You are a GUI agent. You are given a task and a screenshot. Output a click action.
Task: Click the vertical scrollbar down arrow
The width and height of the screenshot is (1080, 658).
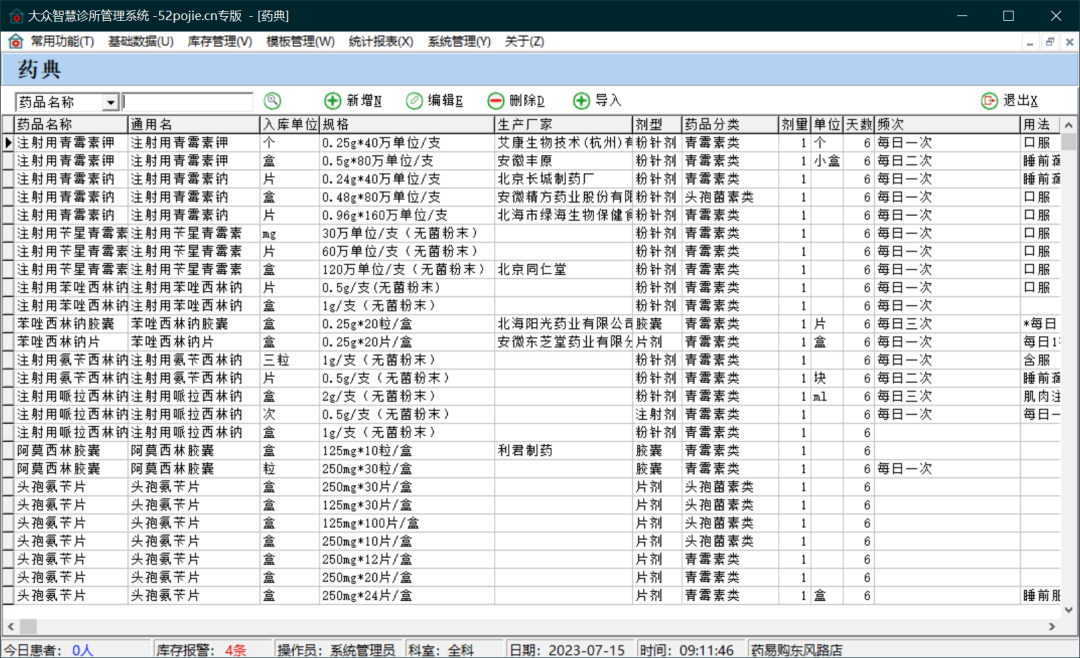tap(1068, 609)
